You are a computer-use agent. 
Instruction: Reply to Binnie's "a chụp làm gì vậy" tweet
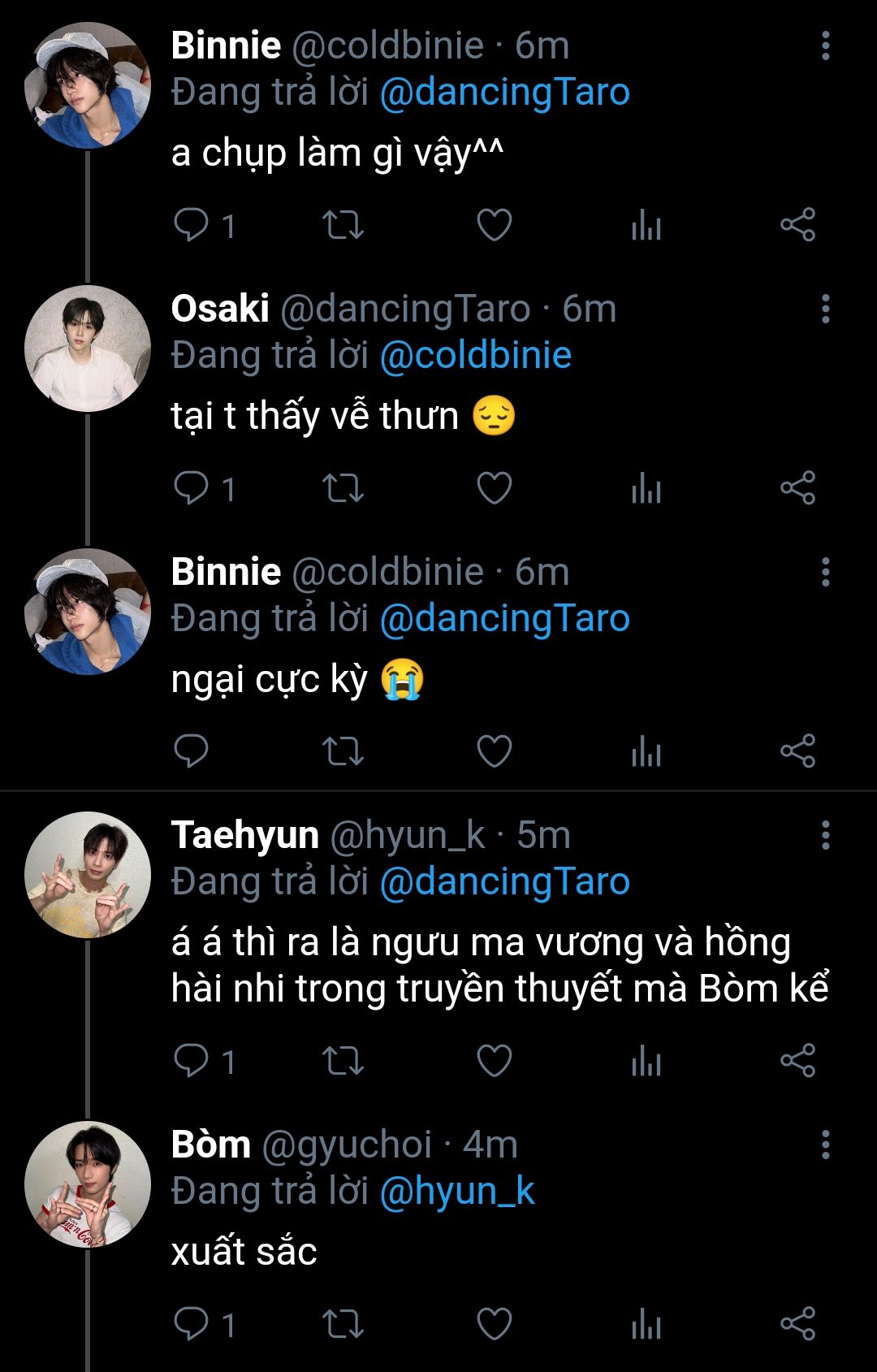click(192, 225)
